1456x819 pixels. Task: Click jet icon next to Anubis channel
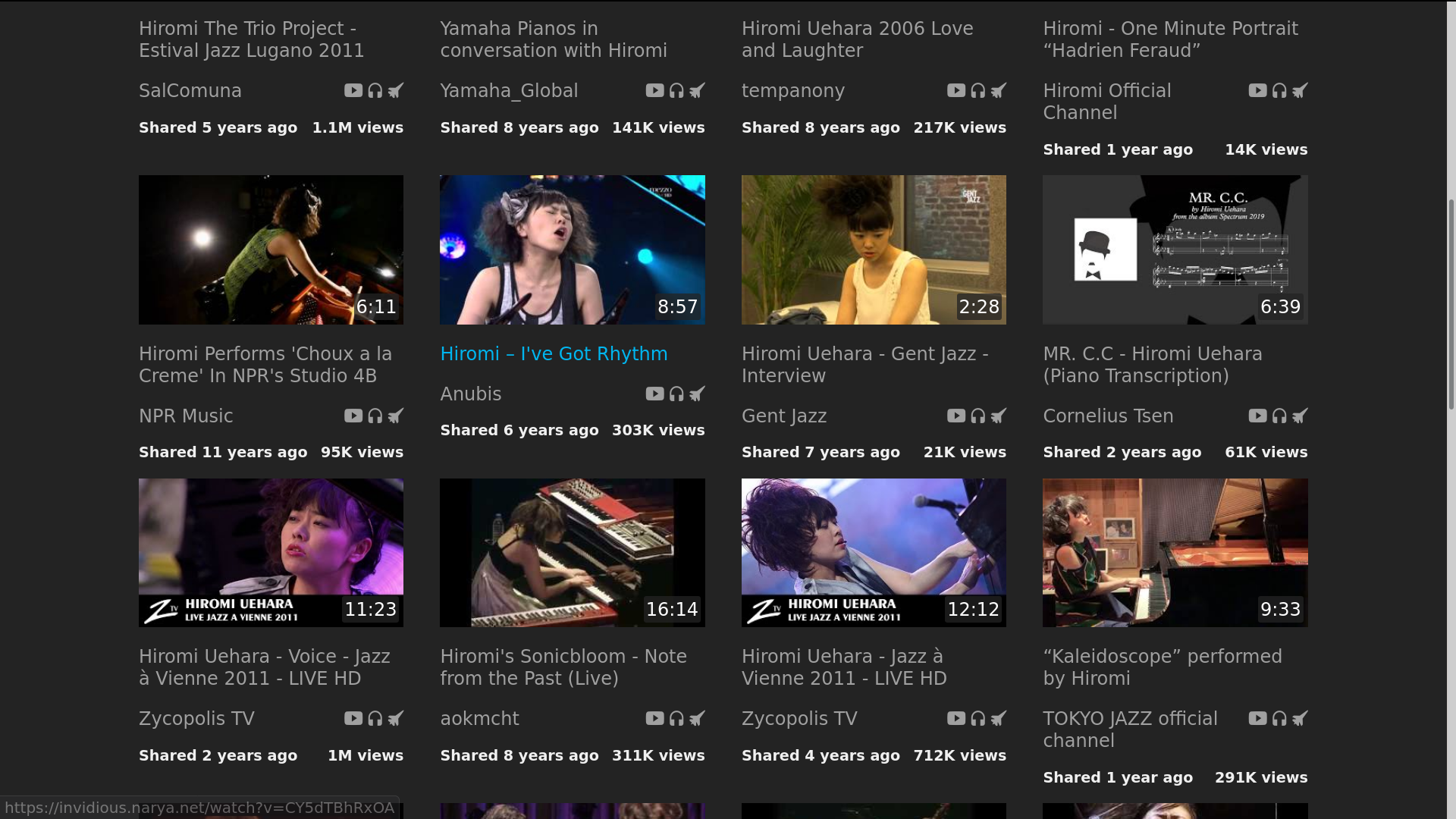[x=697, y=394]
